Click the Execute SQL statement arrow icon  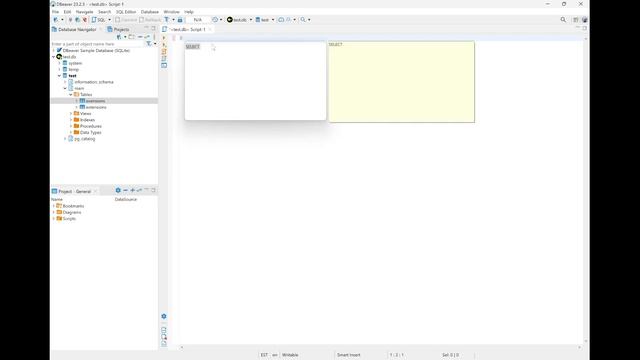164,38
